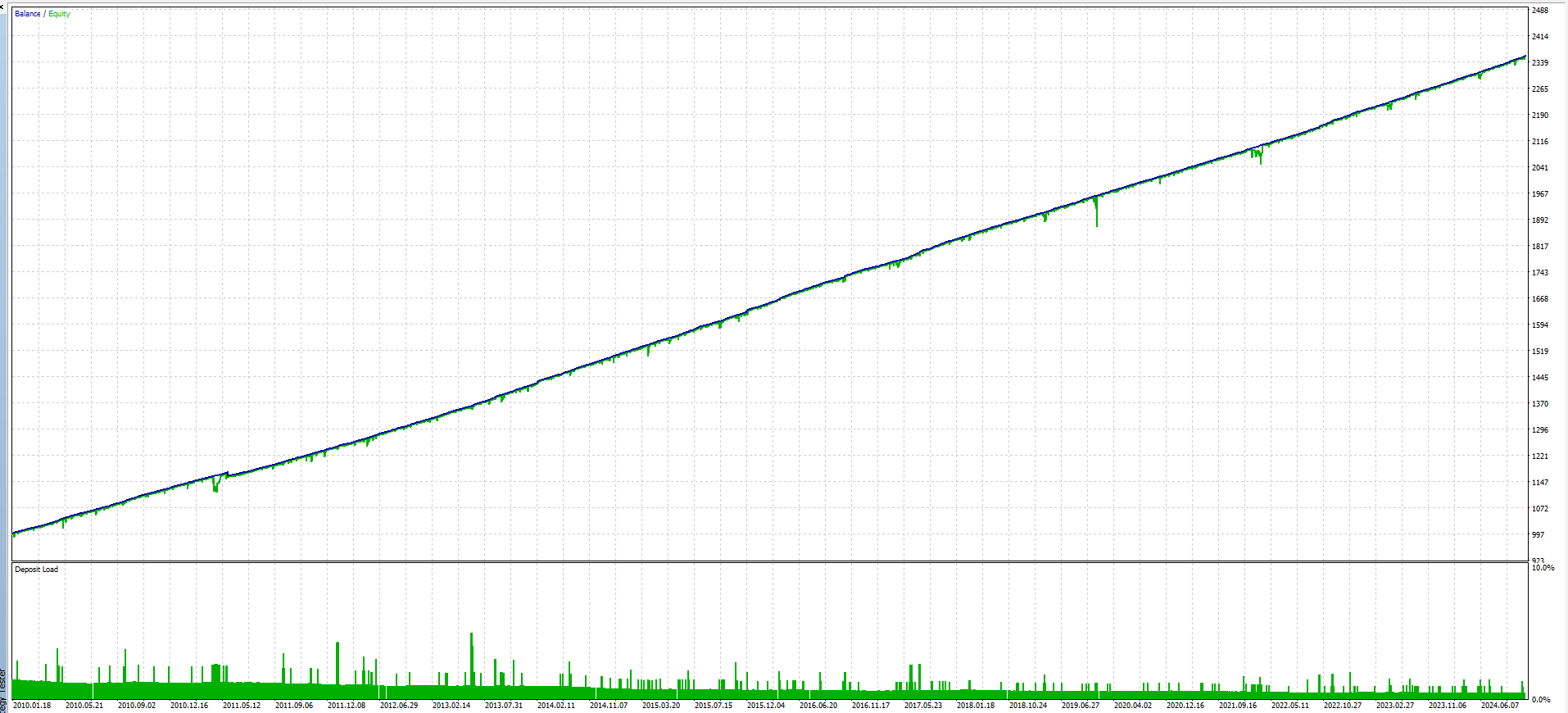This screenshot has height=713, width=1568.
Task: Click the 1445 value on the balance axis
Action: [1540, 378]
